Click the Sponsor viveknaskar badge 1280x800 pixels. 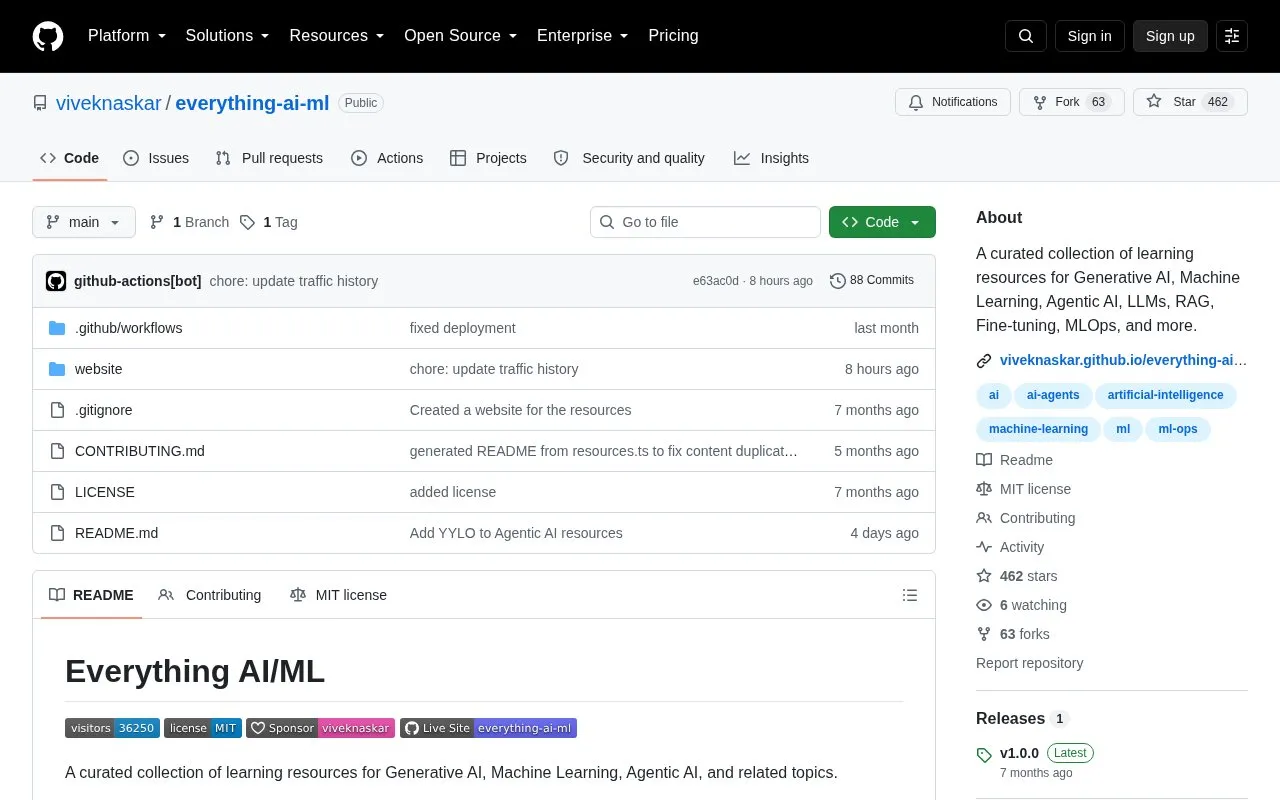pos(320,728)
